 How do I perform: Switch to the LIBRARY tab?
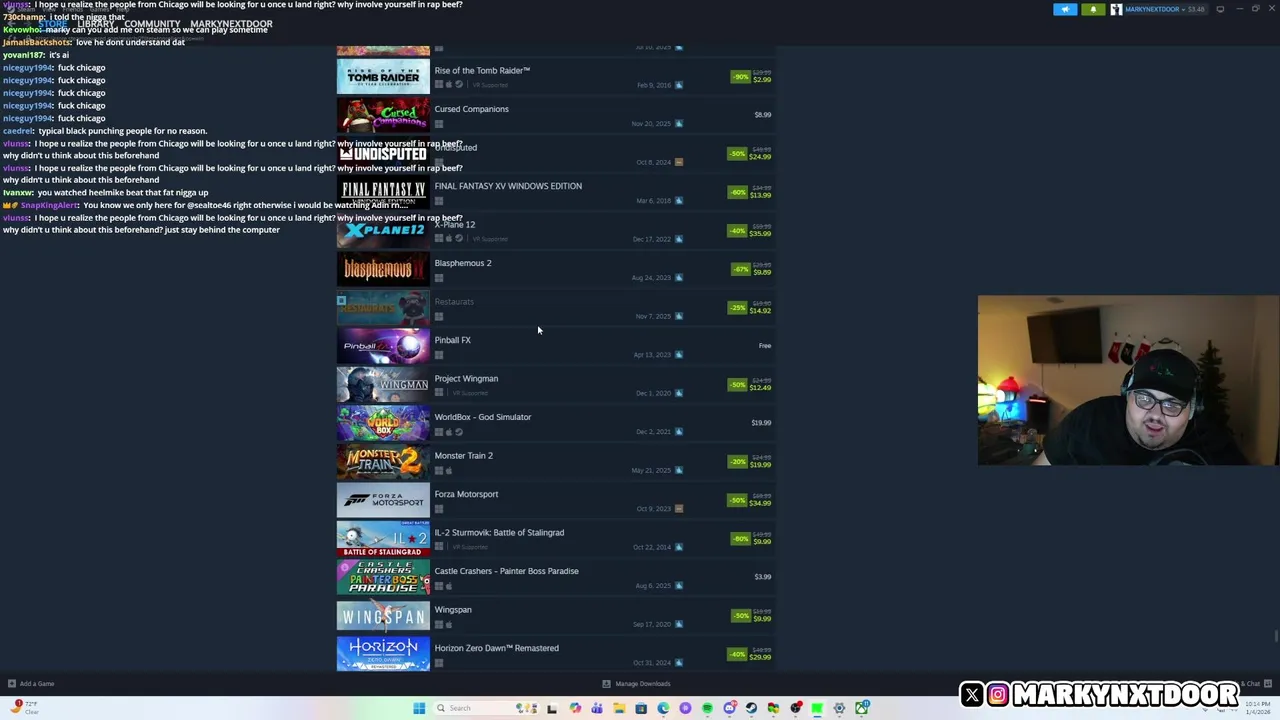point(96,24)
